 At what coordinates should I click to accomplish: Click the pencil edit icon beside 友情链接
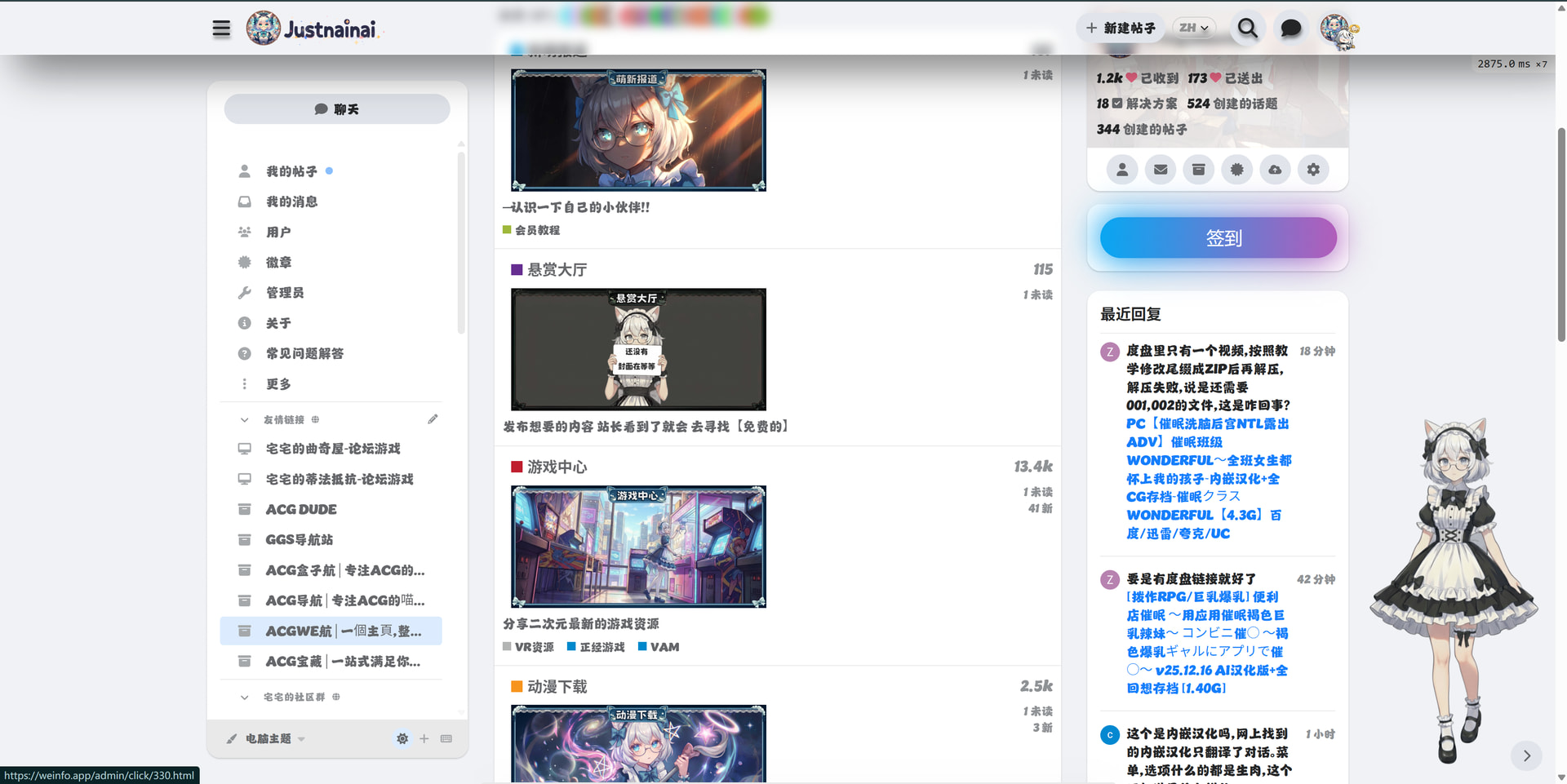click(x=433, y=419)
